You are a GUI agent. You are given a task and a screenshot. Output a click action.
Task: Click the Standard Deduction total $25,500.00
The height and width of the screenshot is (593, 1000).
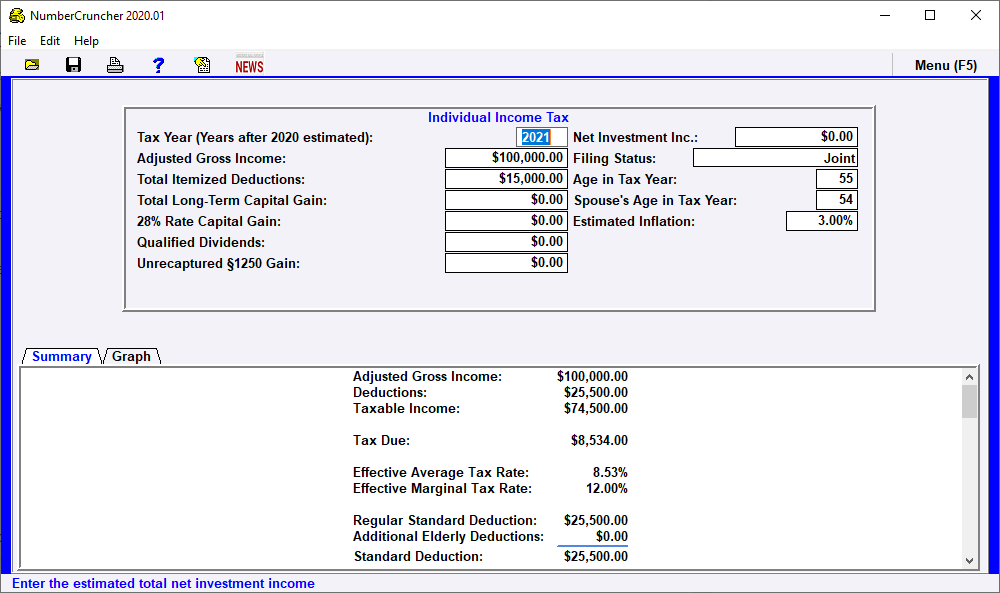(x=596, y=557)
